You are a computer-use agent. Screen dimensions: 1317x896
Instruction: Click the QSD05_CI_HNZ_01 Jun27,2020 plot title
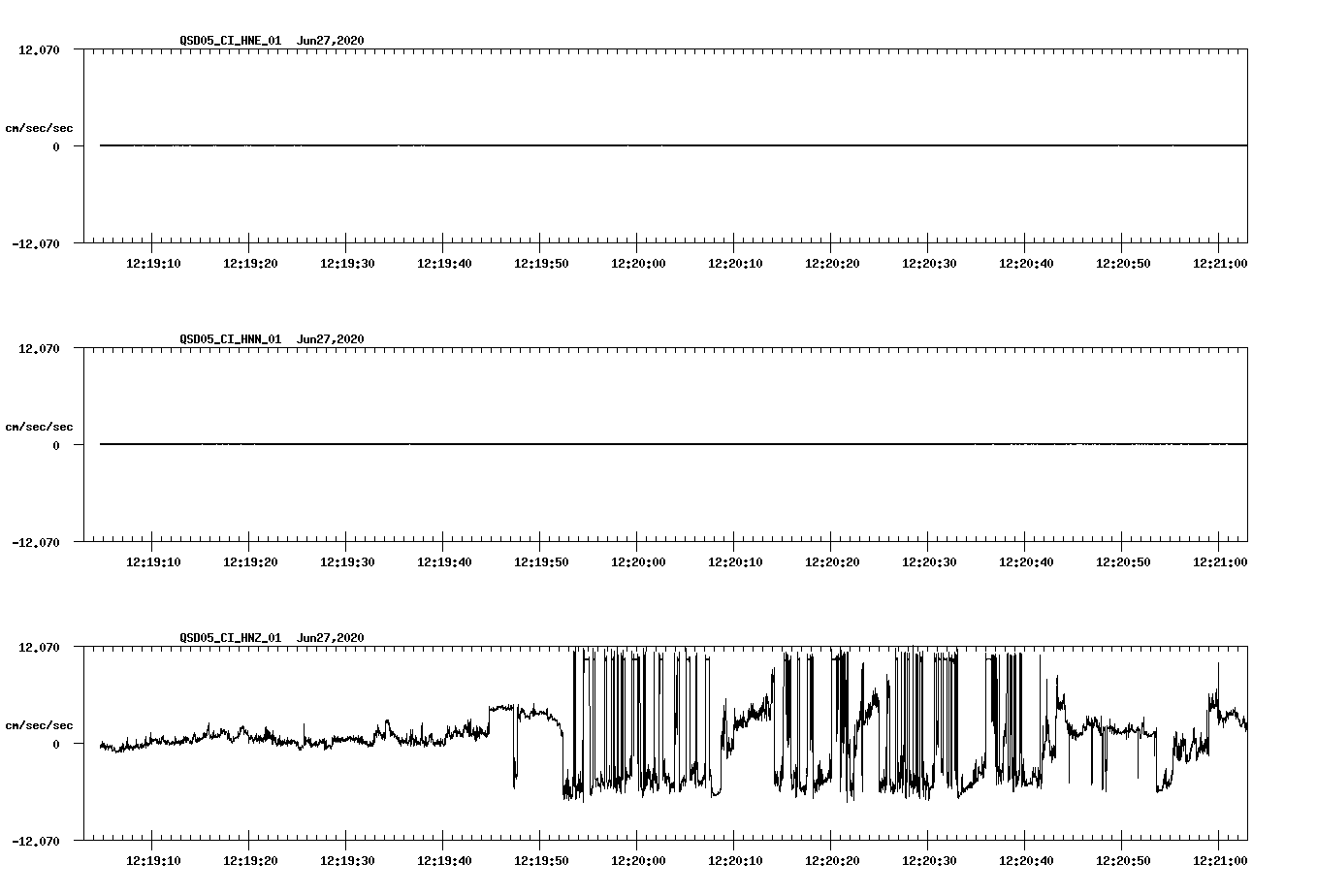(272, 638)
